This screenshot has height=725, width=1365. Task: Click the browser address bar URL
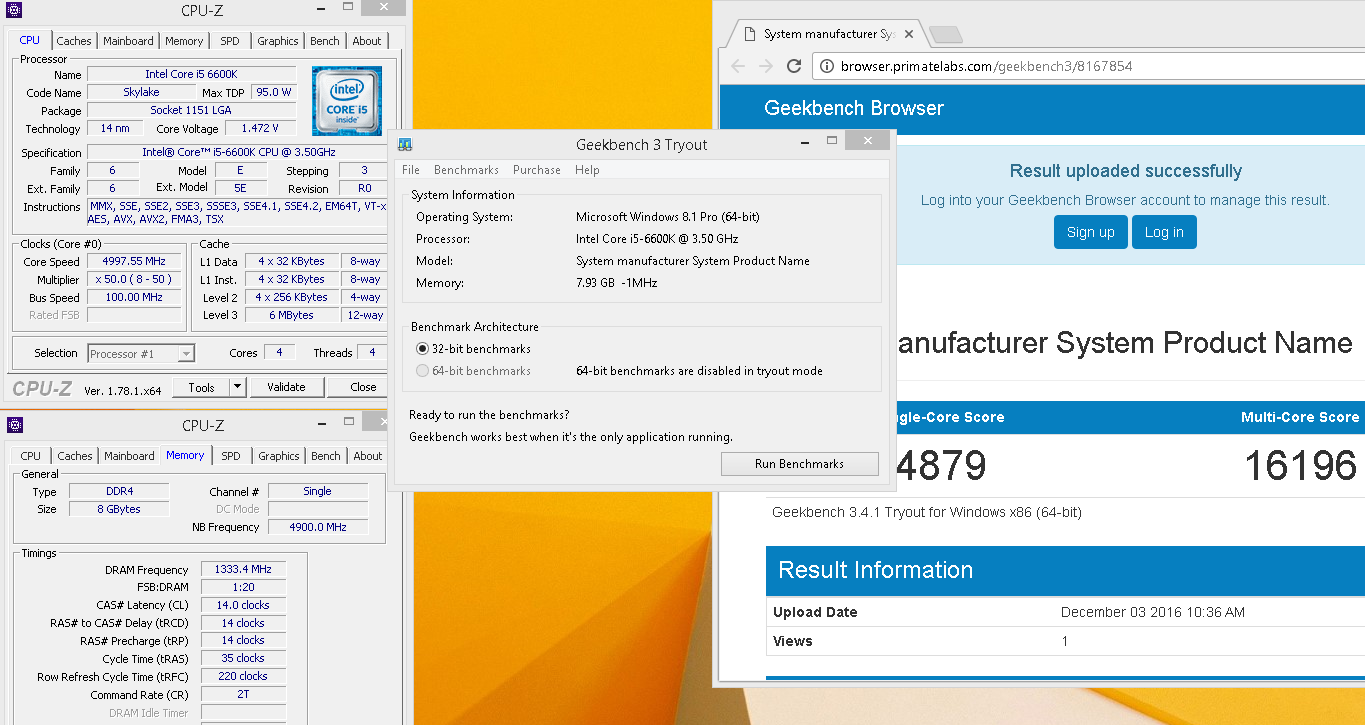986,67
